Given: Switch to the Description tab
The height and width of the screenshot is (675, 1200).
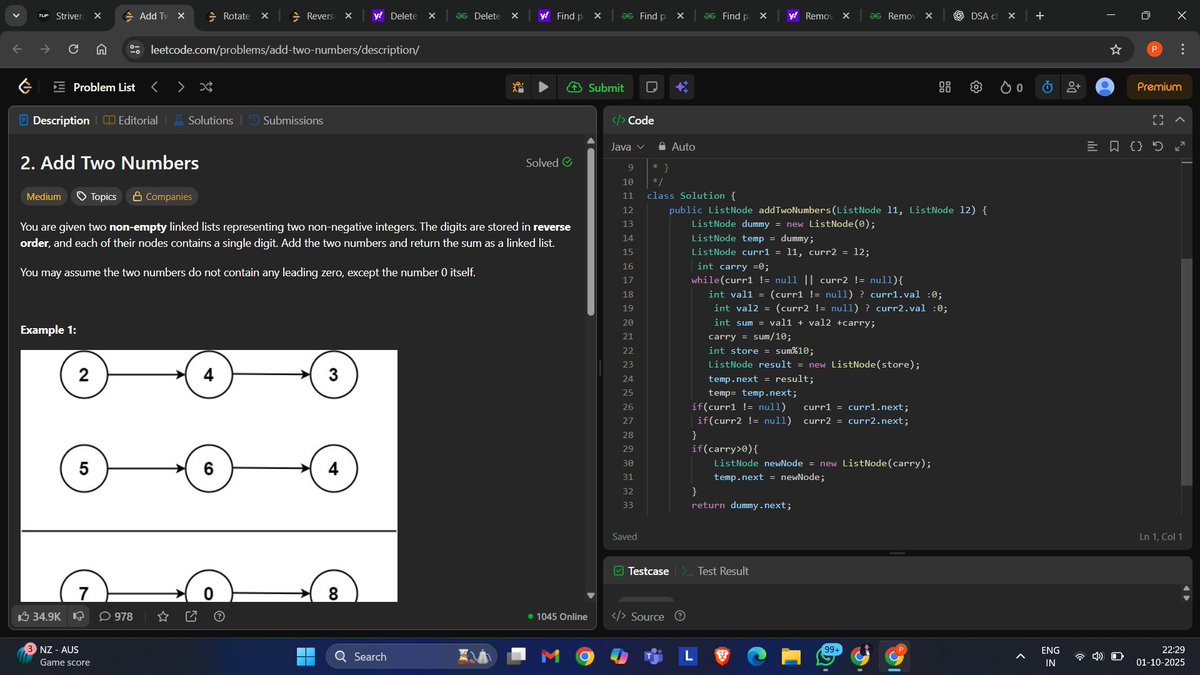Looking at the screenshot, I should [x=54, y=120].
